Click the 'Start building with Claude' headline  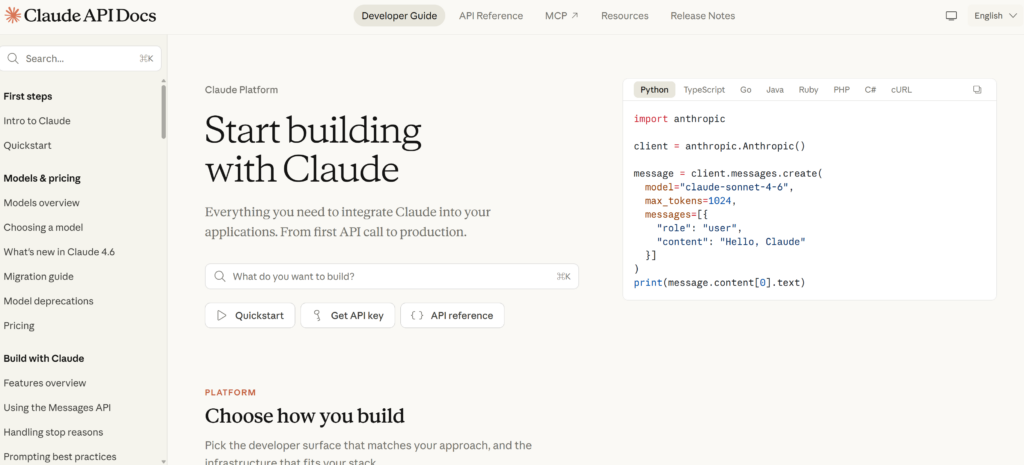point(313,150)
